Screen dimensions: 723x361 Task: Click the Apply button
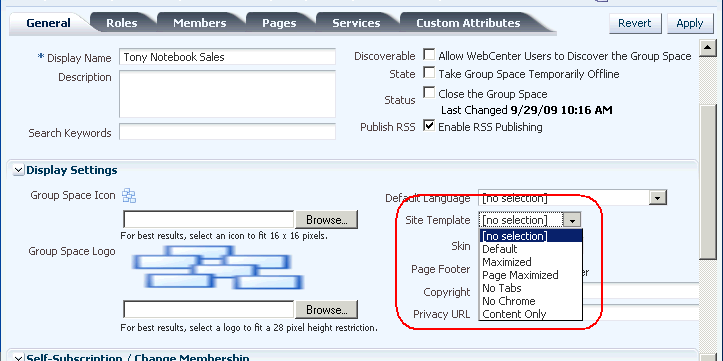690,24
